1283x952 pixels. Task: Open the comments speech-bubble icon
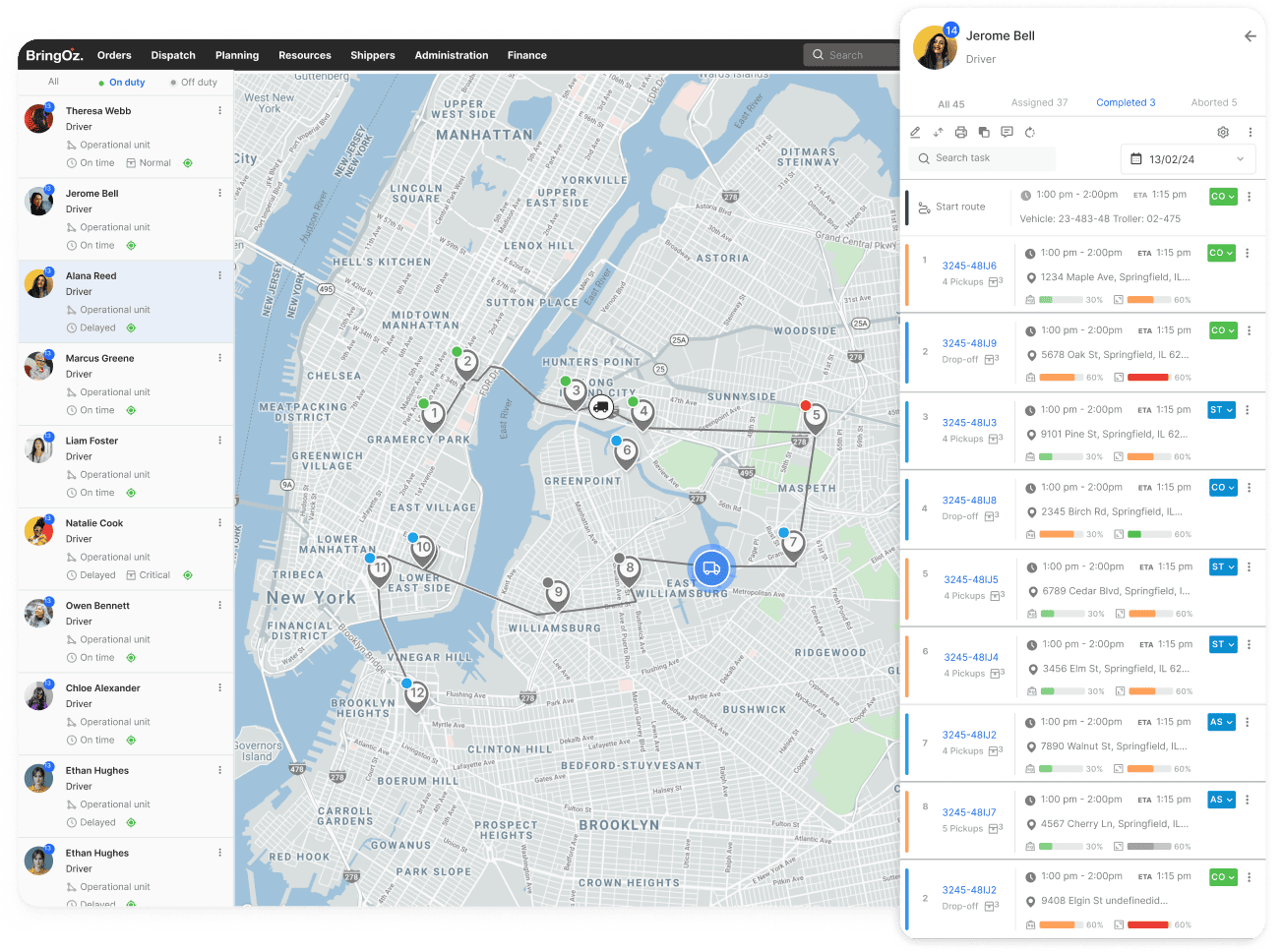point(1007,132)
